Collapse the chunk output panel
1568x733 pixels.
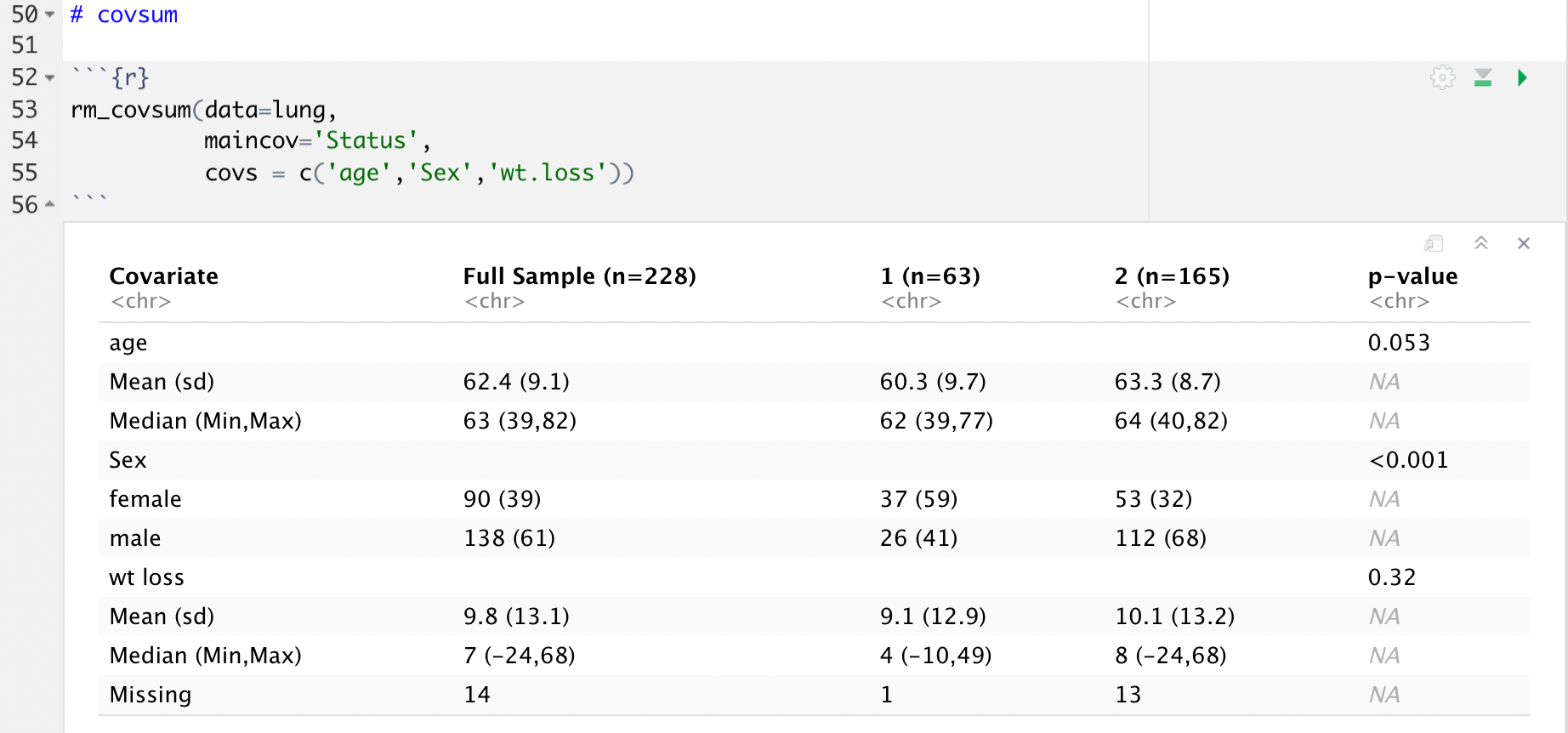[1480, 244]
